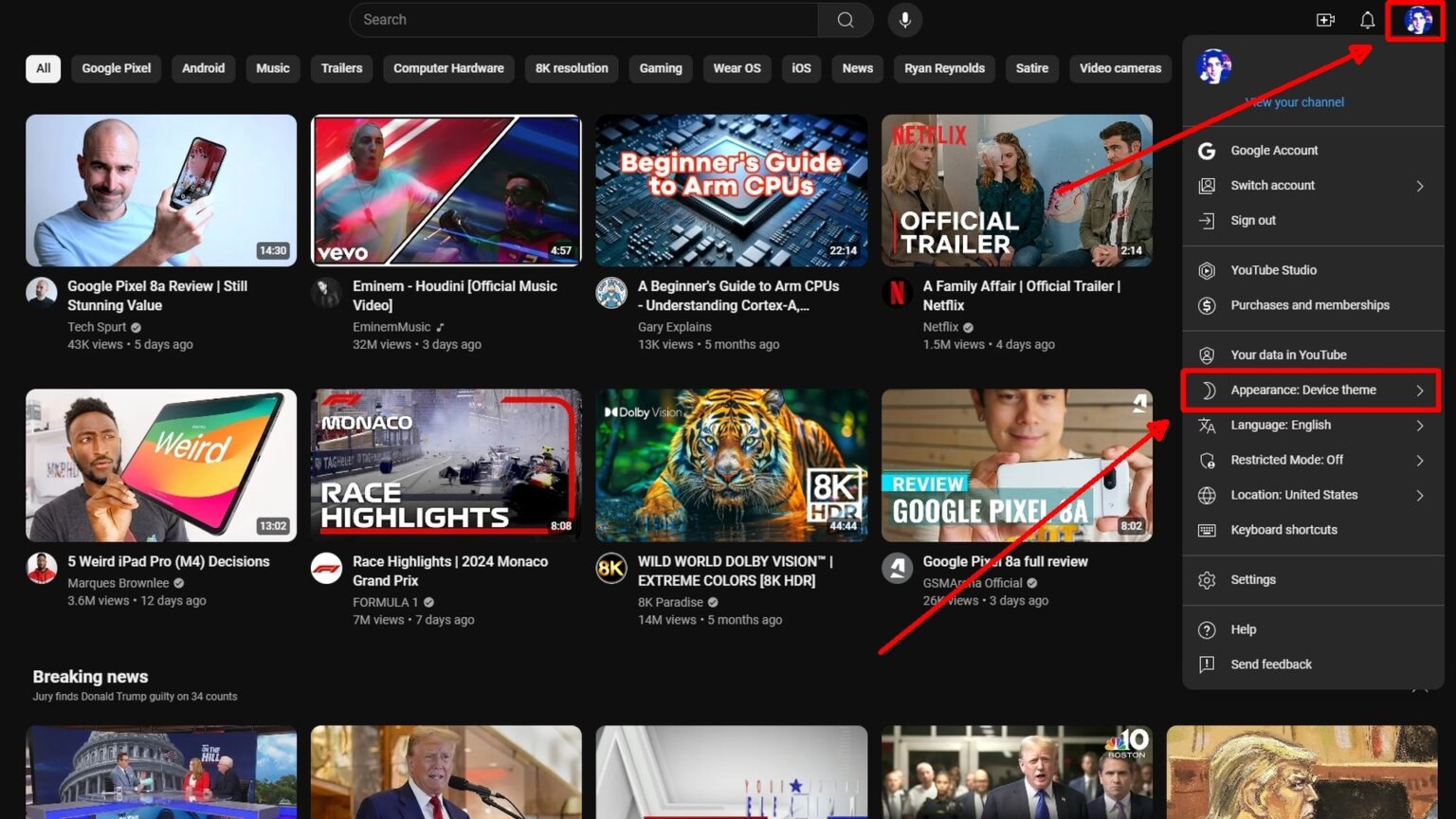Open the notifications bell

pyautogui.click(x=1367, y=19)
